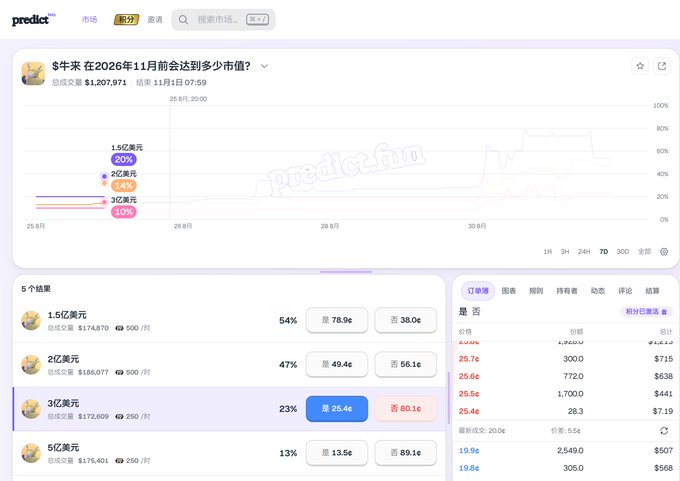Open the 1.5亿美元 outcome title

67,315
